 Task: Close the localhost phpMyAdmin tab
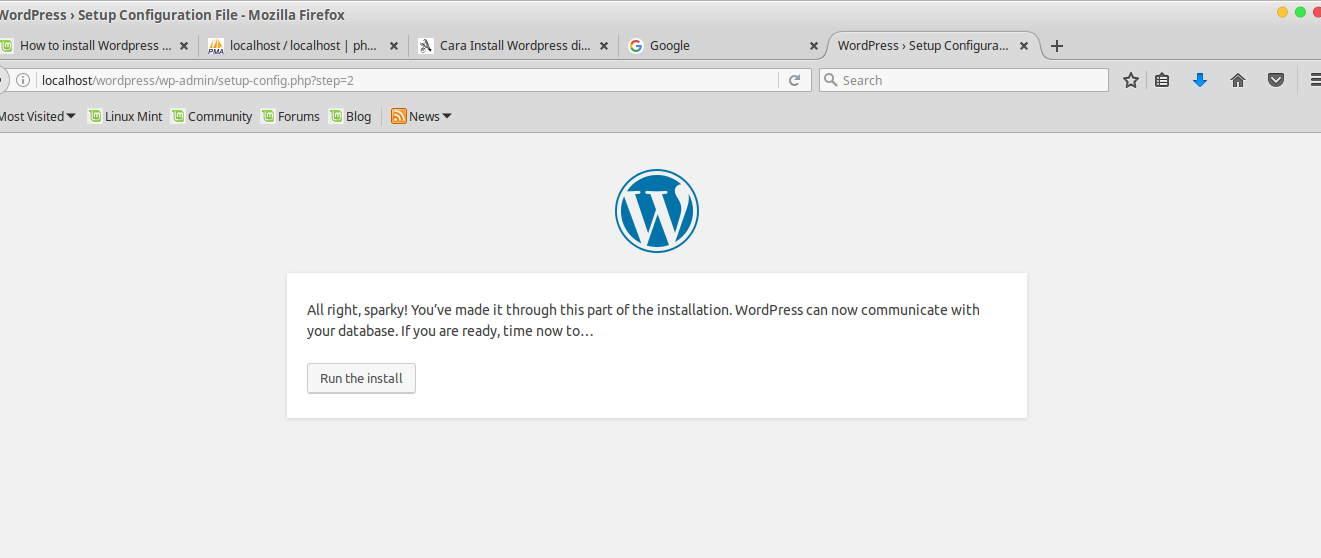click(x=394, y=46)
